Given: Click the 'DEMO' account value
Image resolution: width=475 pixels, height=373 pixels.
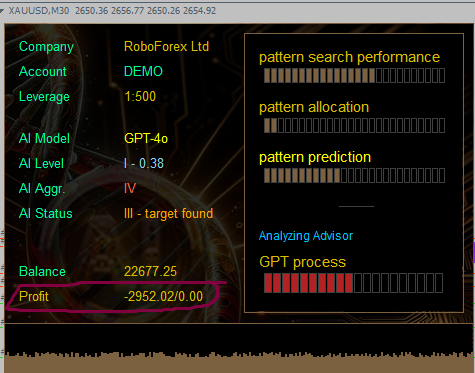Looking at the screenshot, I should click(143, 71).
